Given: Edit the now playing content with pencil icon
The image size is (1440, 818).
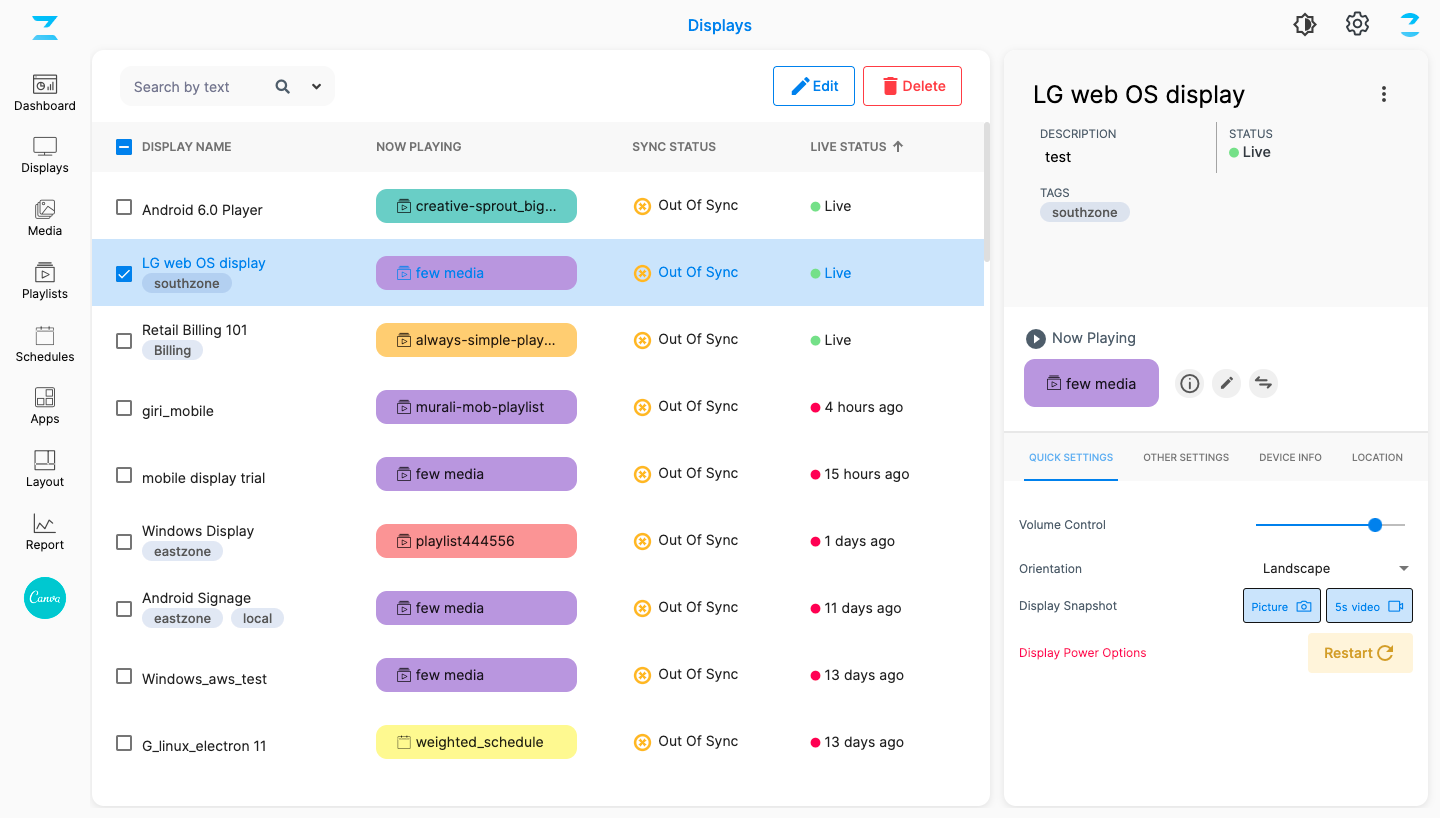Looking at the screenshot, I should (x=1227, y=383).
